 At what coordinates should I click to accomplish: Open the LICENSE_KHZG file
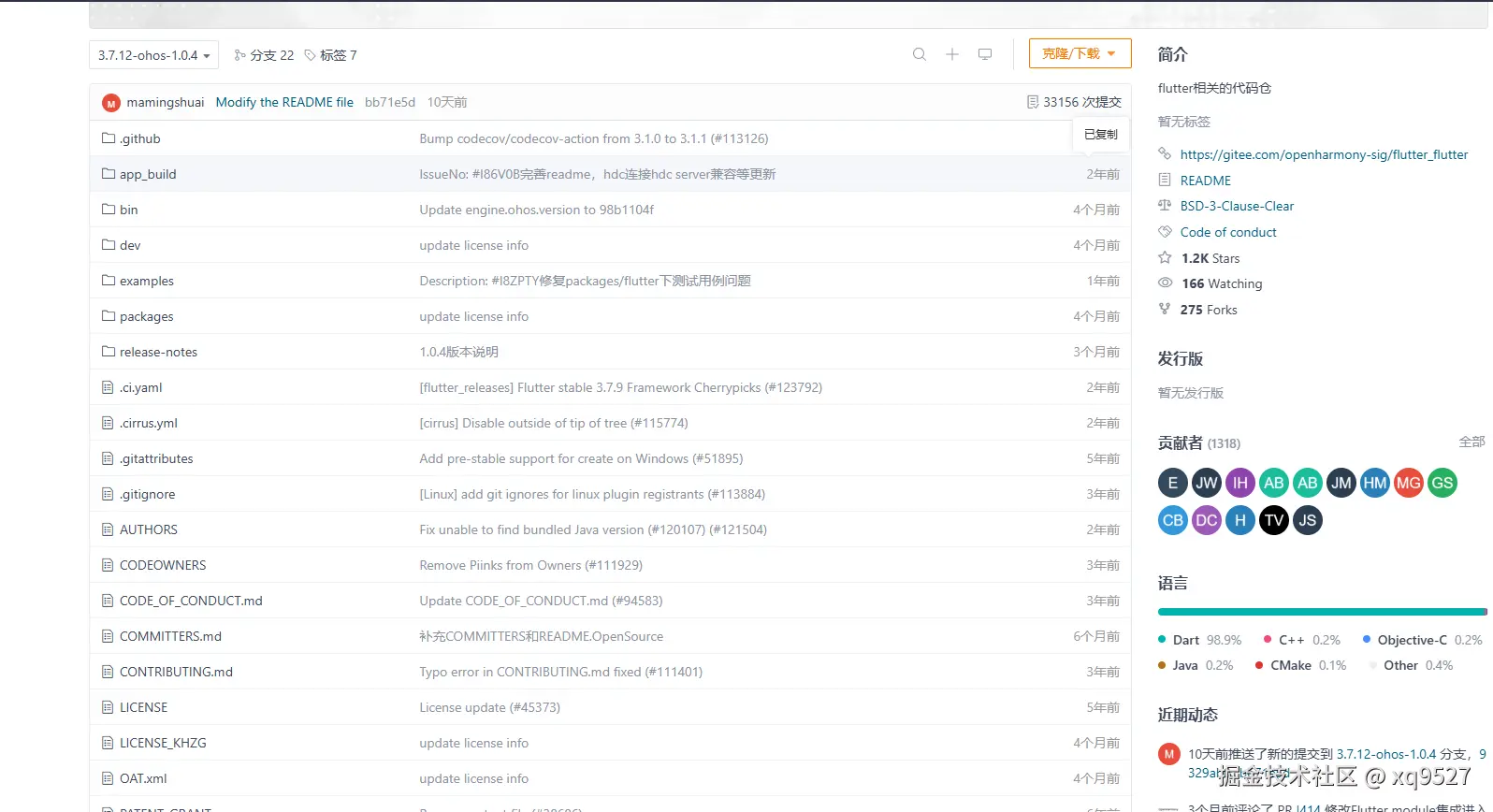click(163, 743)
